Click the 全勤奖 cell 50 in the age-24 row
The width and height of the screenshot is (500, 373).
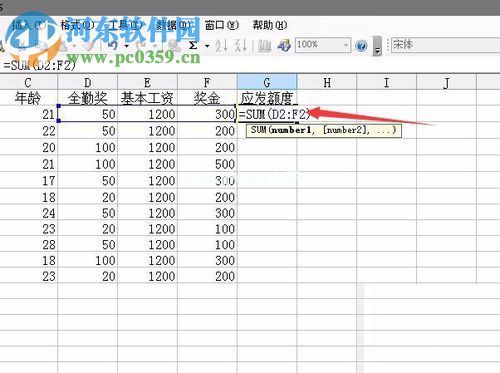point(88,213)
